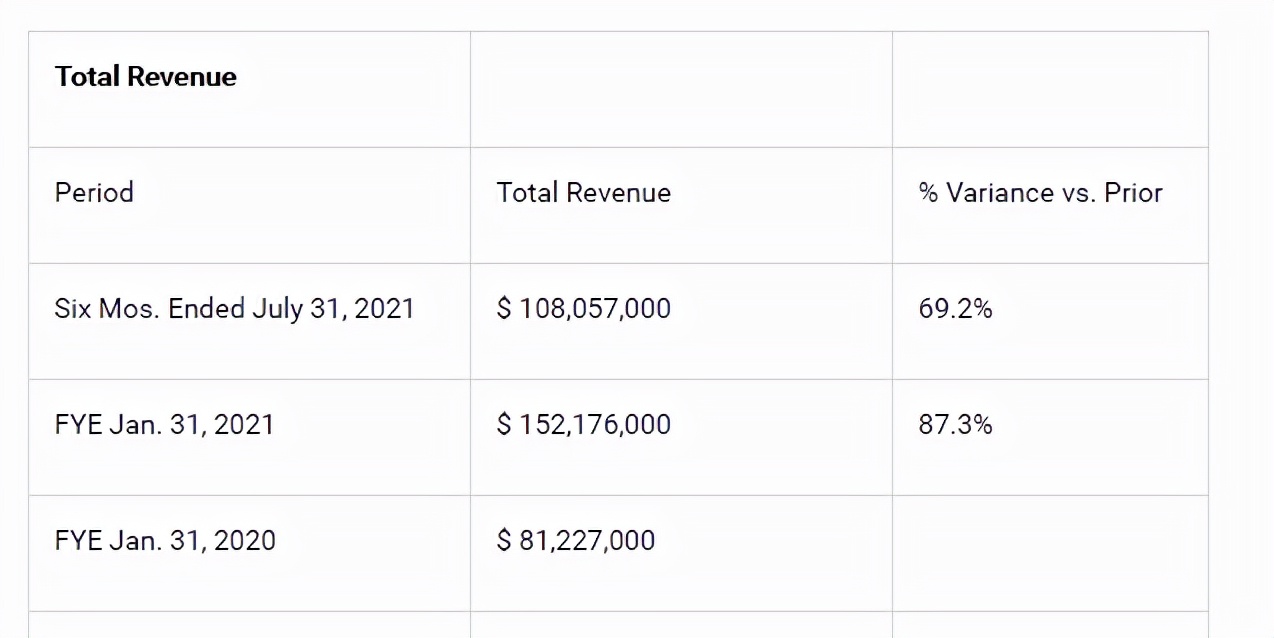Screen dimensions: 1274x638
Task: Click the word Prior in variance header
Action: point(1133,192)
